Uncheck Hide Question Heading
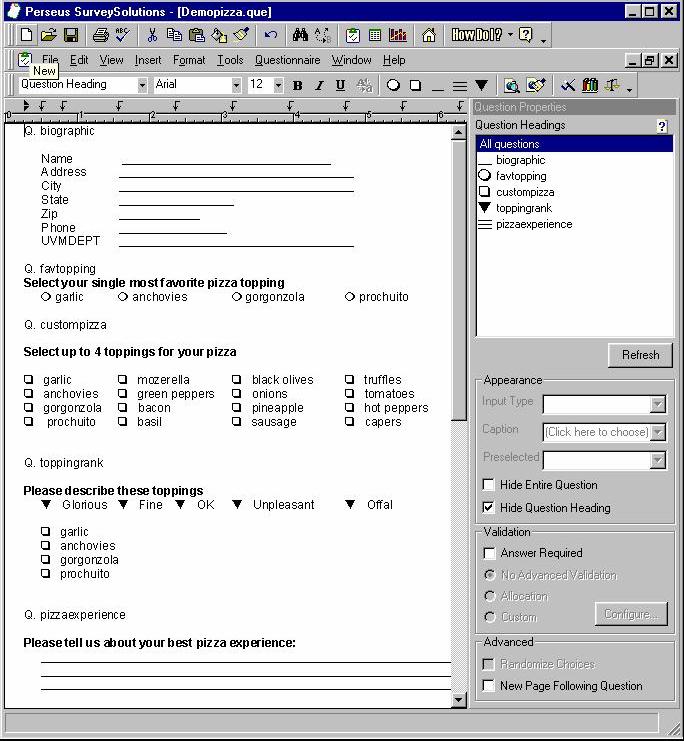The width and height of the screenshot is (684, 741). coord(488,508)
